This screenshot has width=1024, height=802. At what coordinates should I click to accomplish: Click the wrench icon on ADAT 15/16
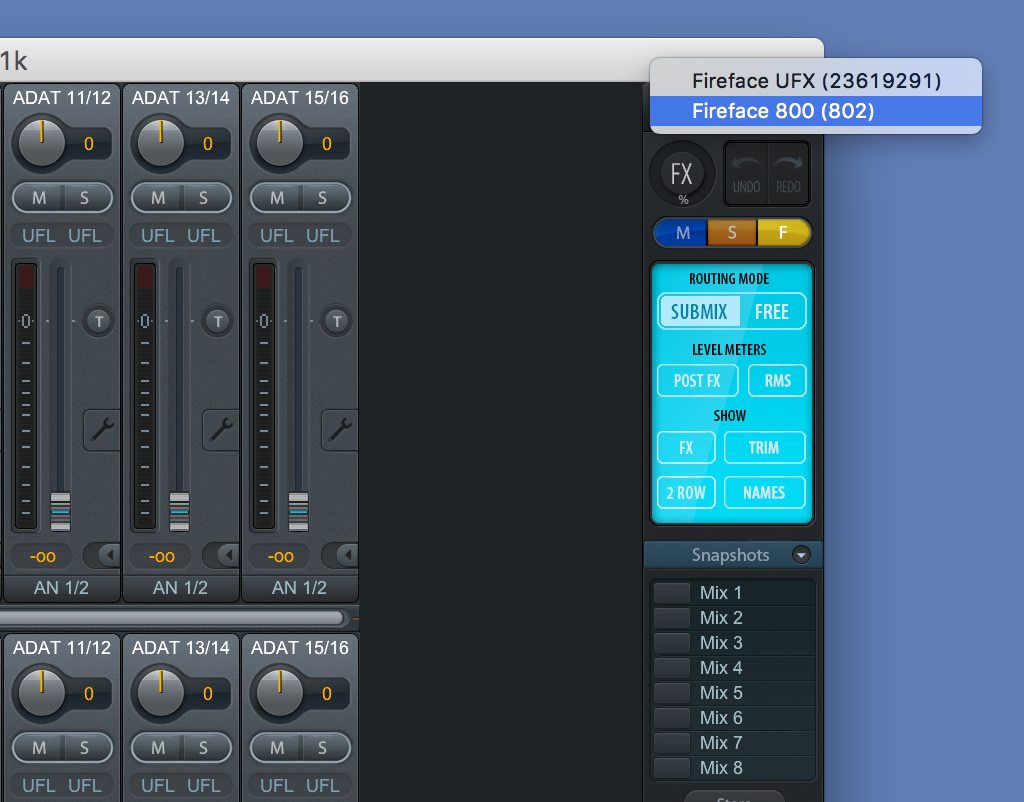pyautogui.click(x=340, y=430)
